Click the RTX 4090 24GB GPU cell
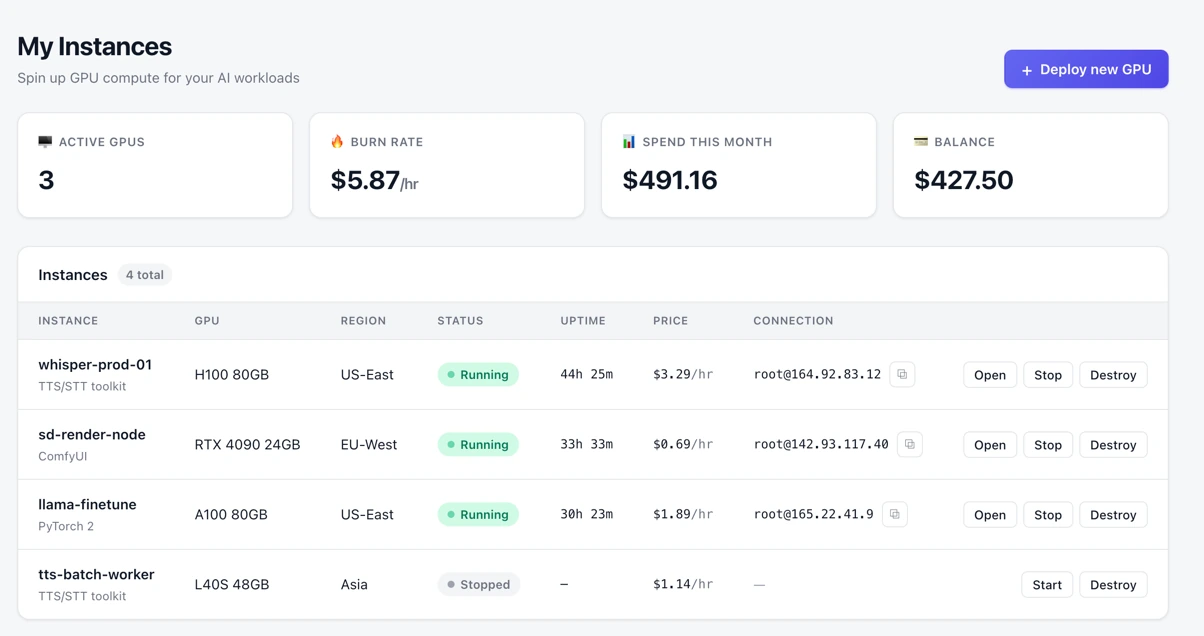This screenshot has height=636, width=1204. pyautogui.click(x=247, y=445)
